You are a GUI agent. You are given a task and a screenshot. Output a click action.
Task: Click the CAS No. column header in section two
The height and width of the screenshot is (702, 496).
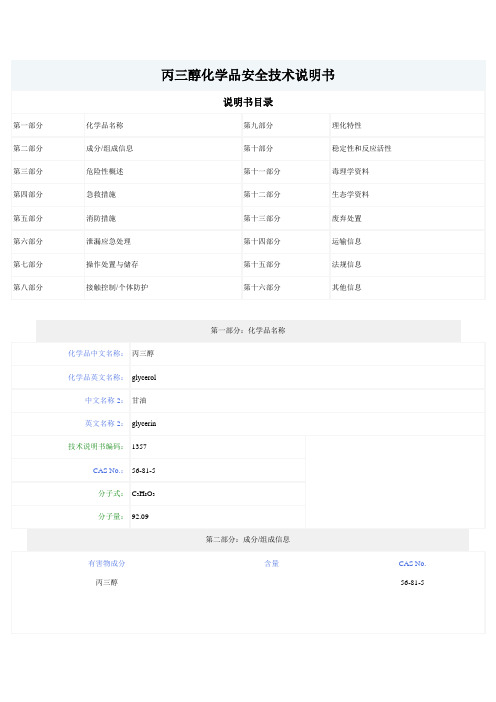click(x=412, y=563)
